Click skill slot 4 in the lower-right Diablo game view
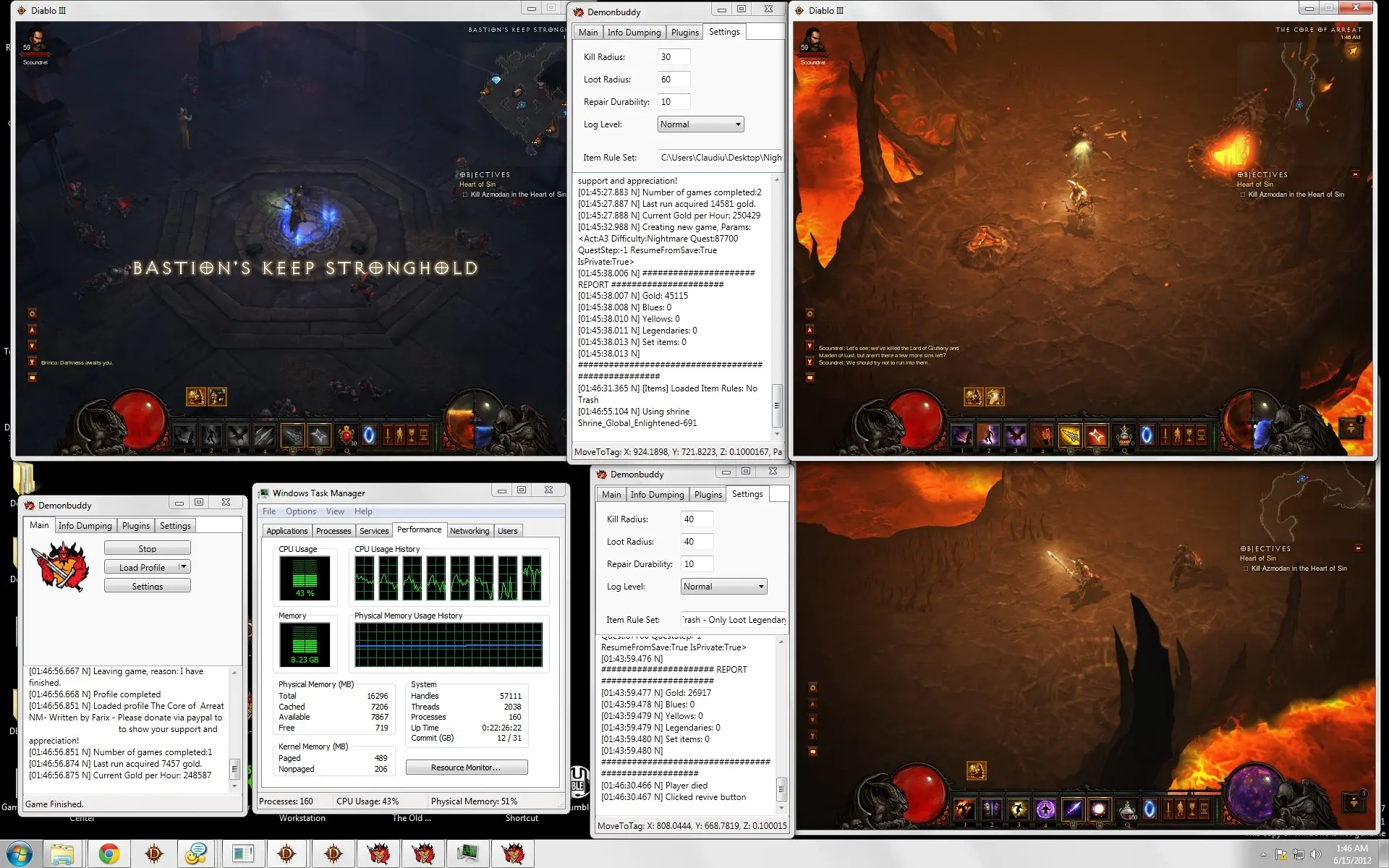Screen dimensions: 1389x868 pyautogui.click(x=1045, y=809)
